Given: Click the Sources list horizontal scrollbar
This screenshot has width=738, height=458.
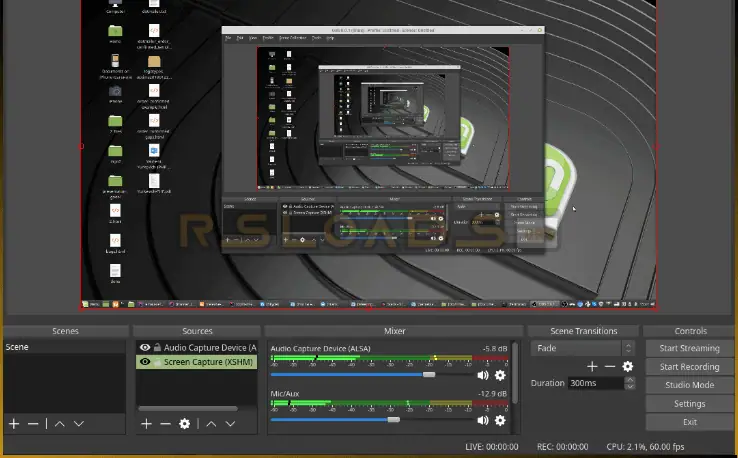Looking at the screenshot, I should click(x=188, y=408).
